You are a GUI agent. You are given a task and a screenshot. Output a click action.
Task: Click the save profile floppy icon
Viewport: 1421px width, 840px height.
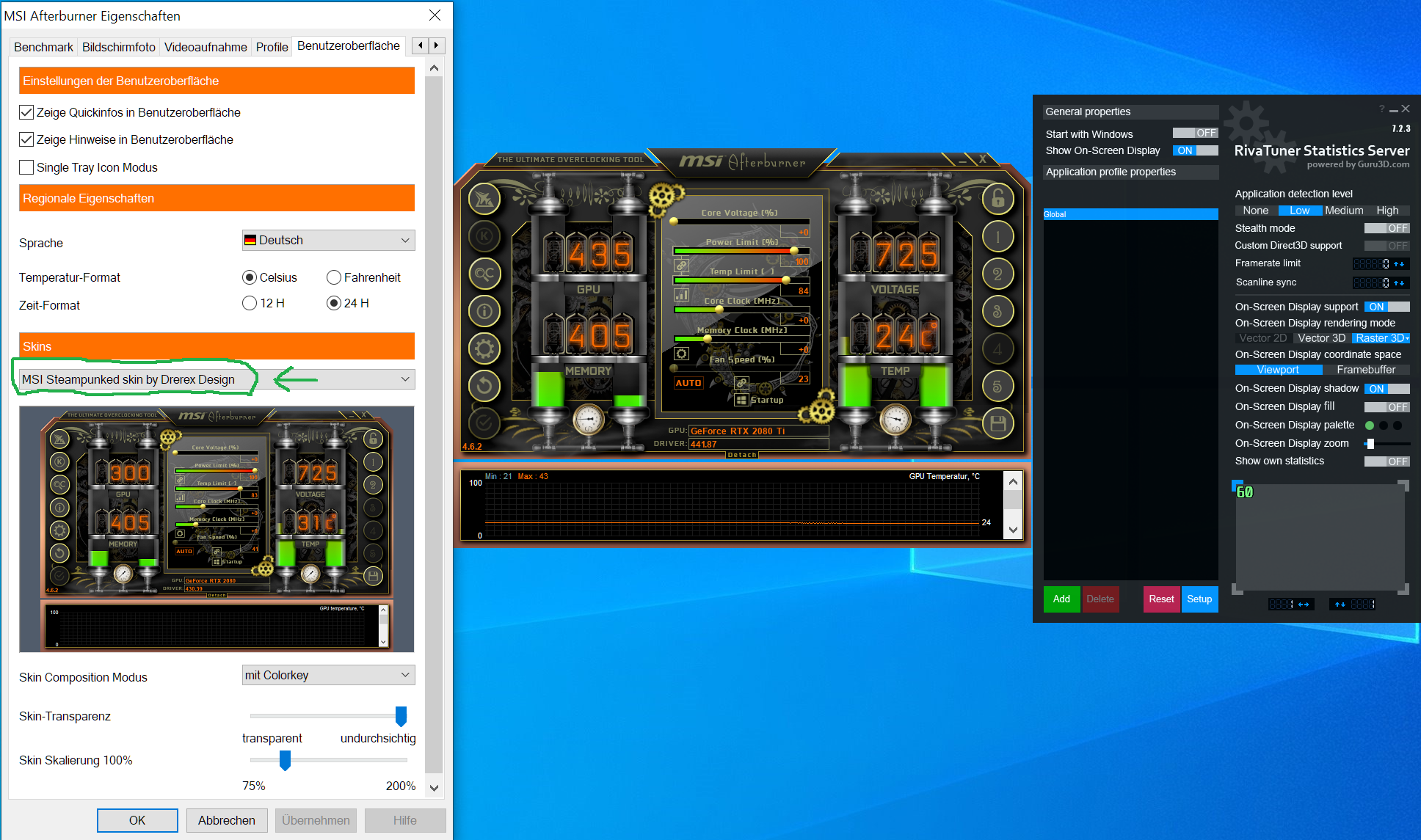(x=997, y=423)
